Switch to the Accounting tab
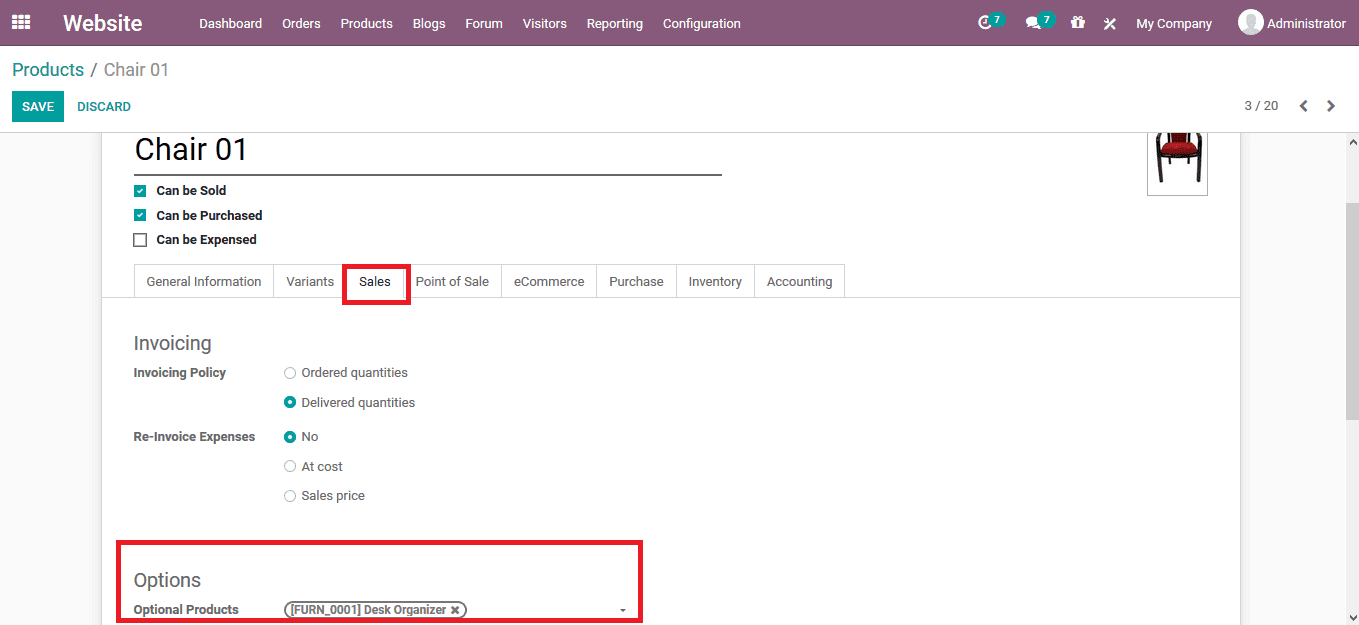This screenshot has width=1359, height=625. click(799, 281)
